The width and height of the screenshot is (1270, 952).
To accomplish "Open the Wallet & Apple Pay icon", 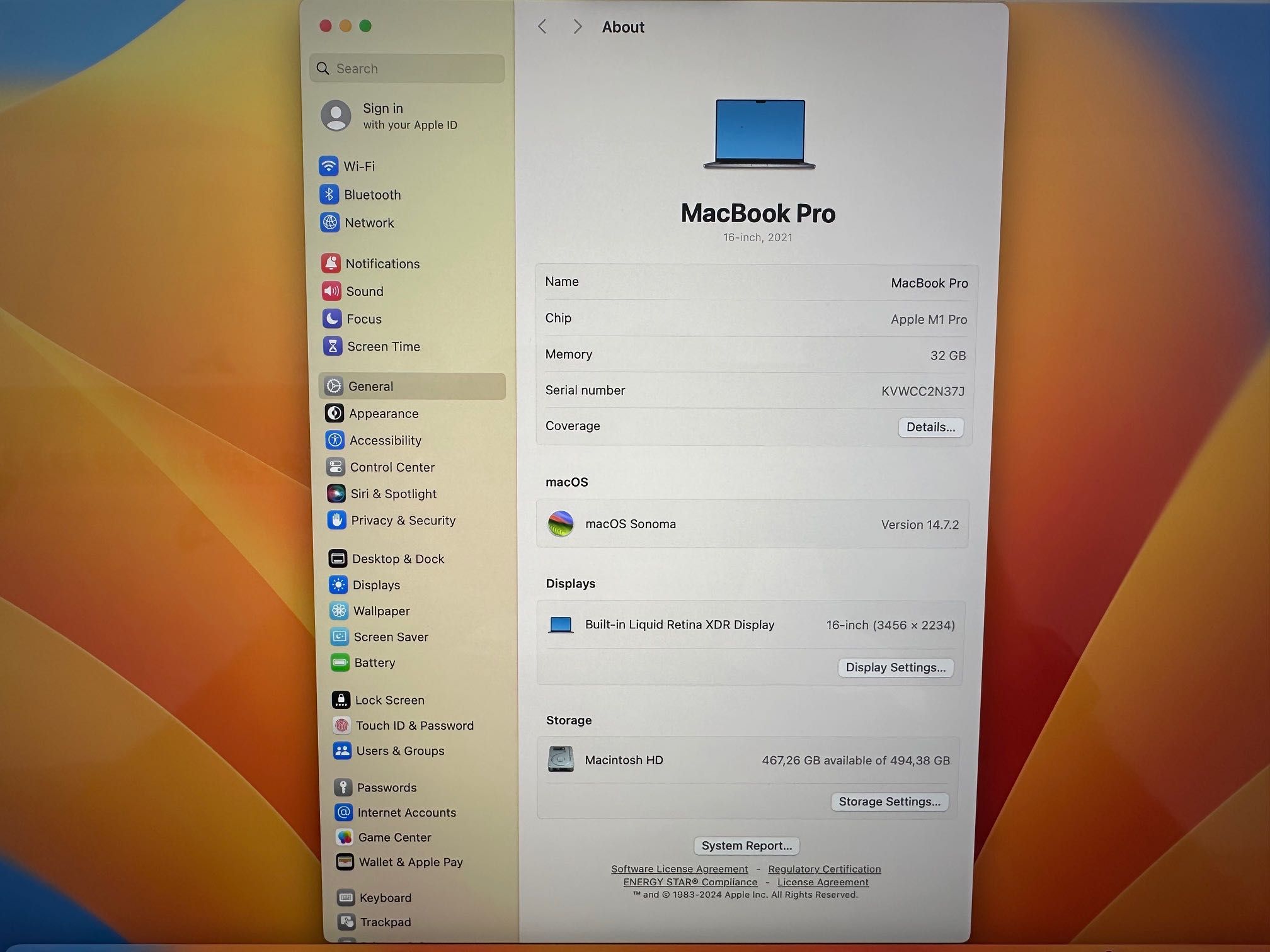I will [345, 862].
